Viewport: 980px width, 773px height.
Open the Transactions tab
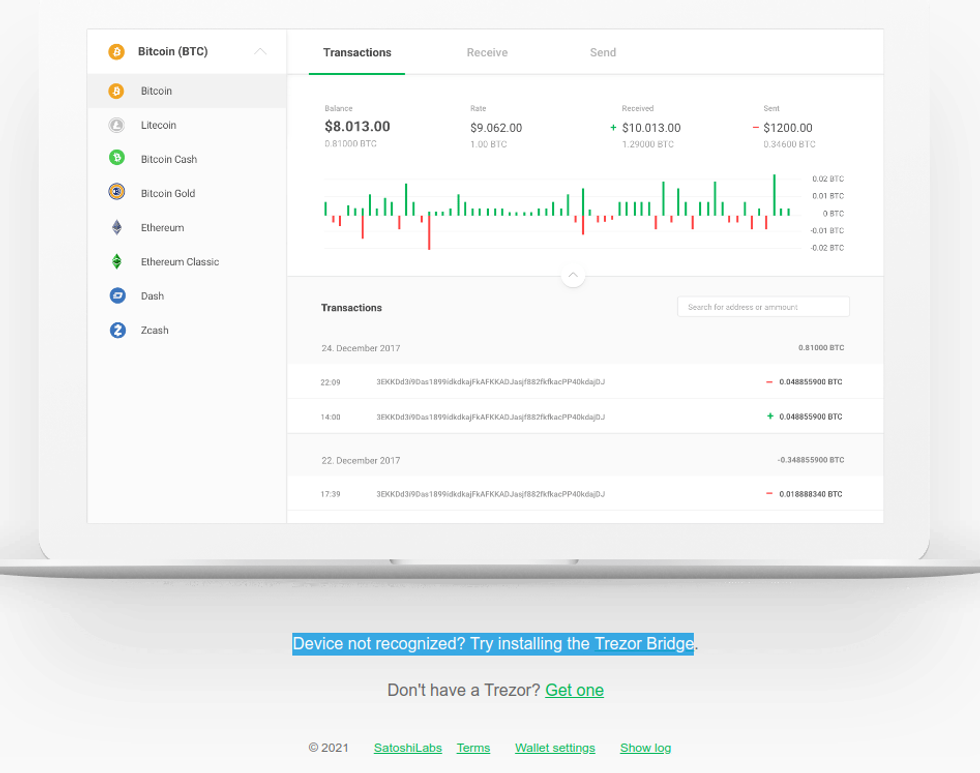(x=357, y=53)
